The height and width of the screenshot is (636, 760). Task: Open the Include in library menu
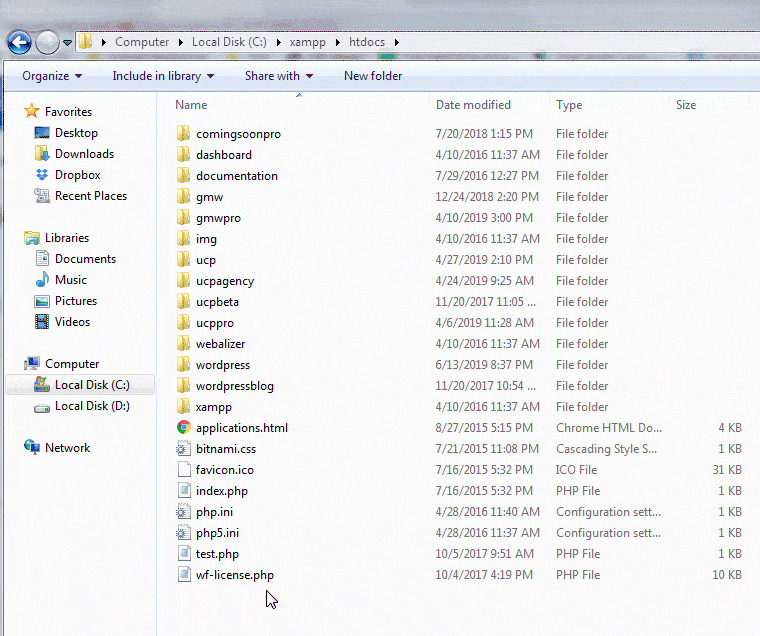[163, 76]
